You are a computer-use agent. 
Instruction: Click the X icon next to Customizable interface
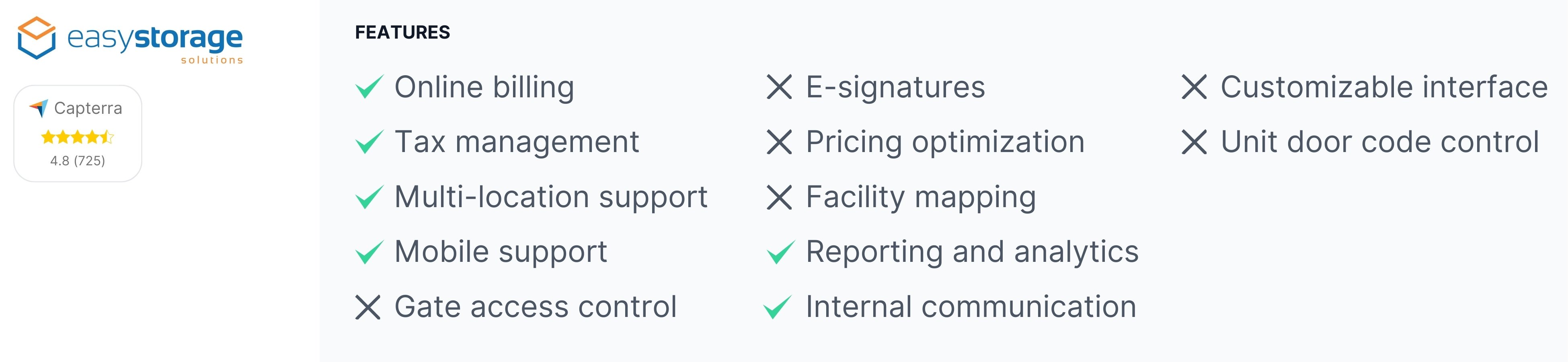(x=1194, y=86)
